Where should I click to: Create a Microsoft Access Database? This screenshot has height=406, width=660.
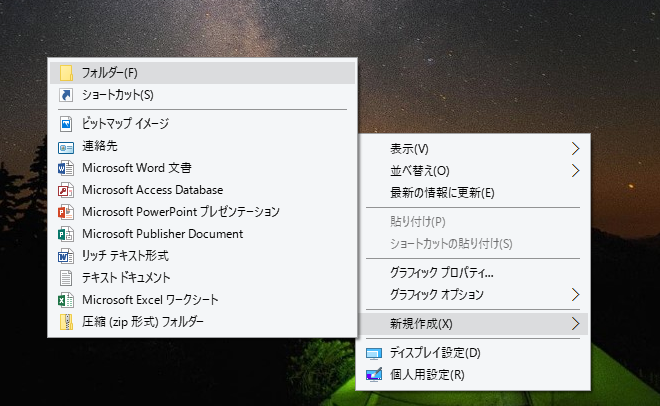(202, 190)
